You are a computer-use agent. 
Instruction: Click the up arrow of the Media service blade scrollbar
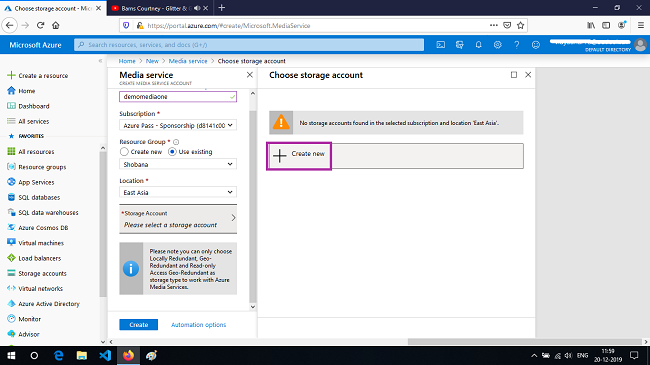253,93
